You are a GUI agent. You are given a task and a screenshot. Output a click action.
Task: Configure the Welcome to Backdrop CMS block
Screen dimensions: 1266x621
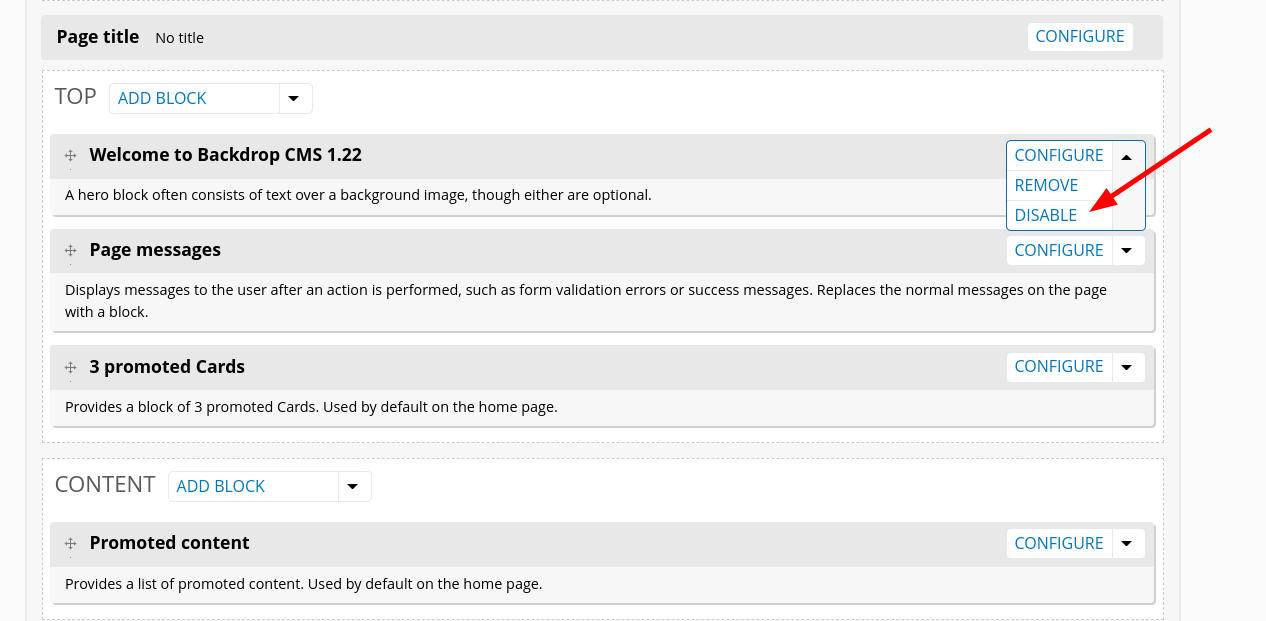click(x=1059, y=155)
